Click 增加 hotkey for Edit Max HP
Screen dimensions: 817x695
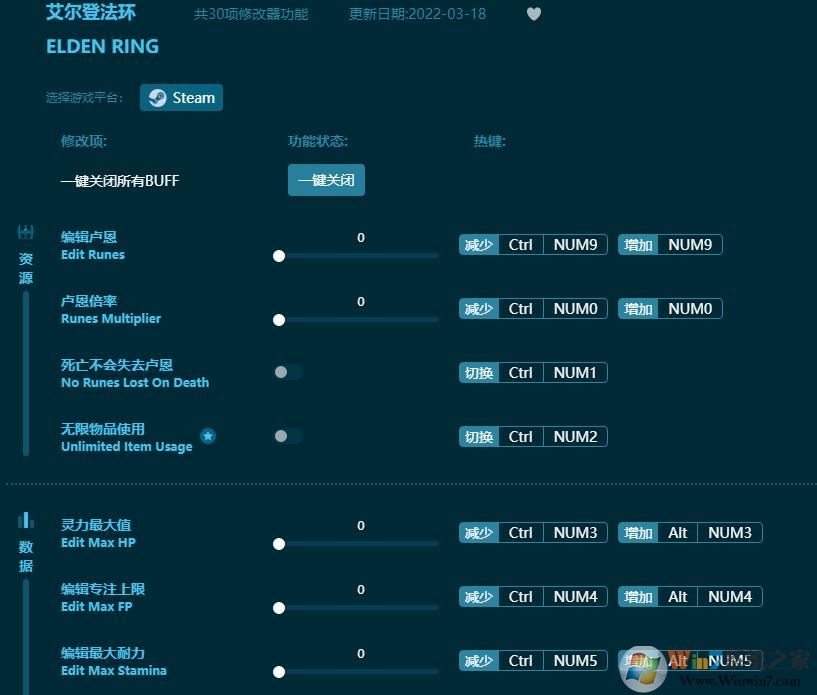tap(638, 533)
